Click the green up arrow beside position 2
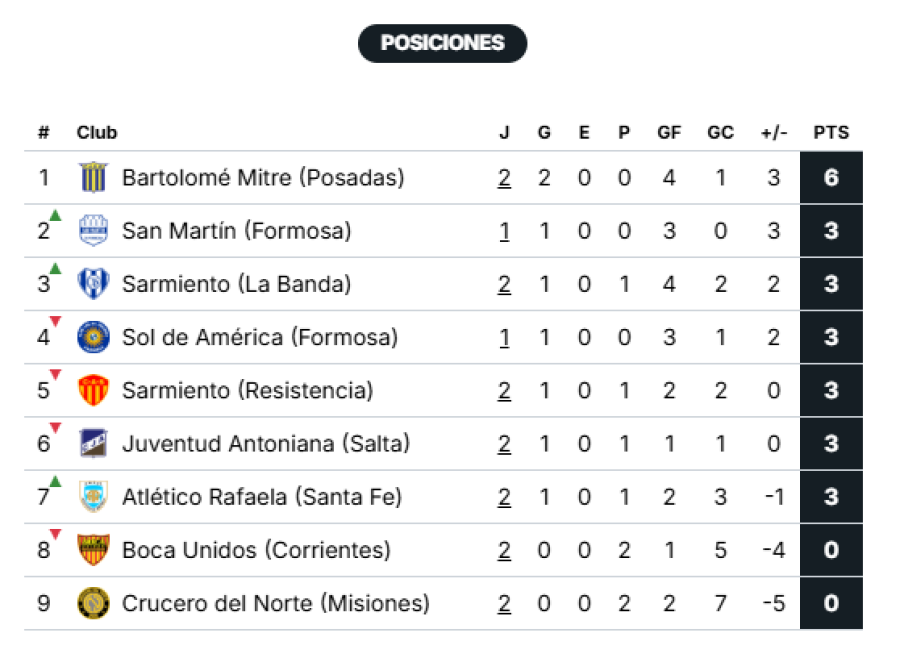The width and height of the screenshot is (900, 658). (56, 215)
